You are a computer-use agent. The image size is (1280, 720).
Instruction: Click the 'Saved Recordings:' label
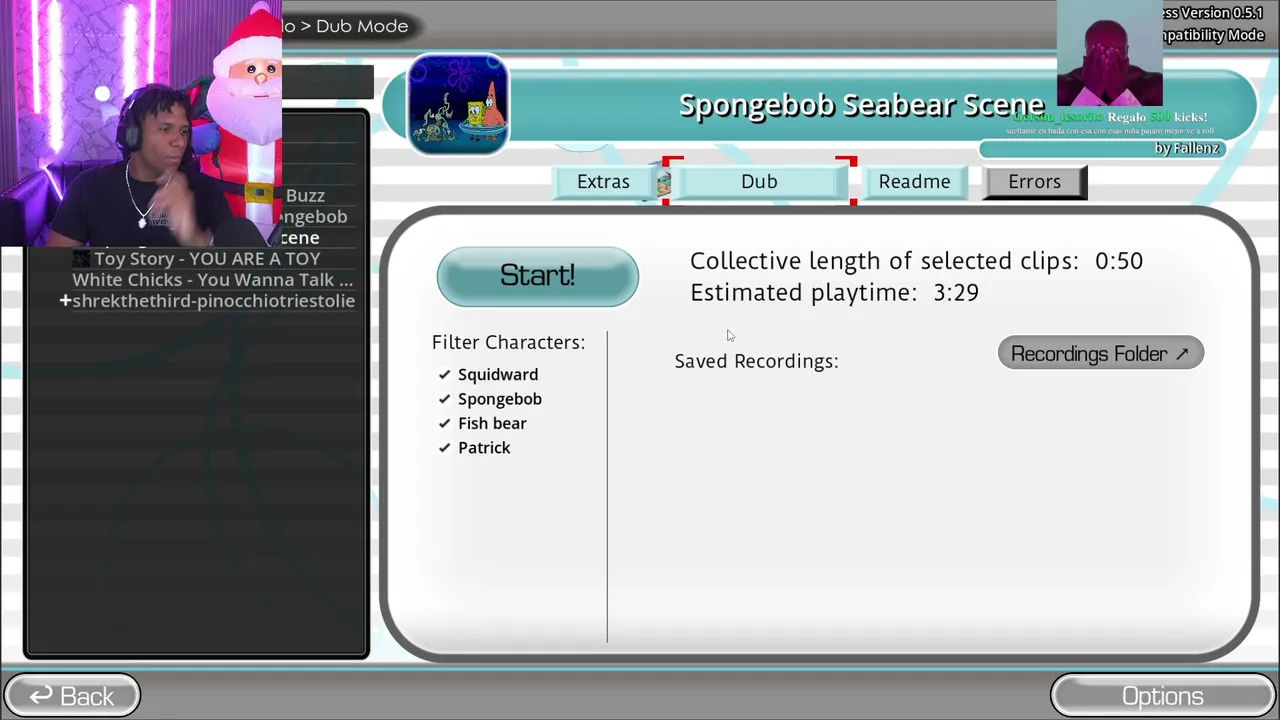pos(756,361)
